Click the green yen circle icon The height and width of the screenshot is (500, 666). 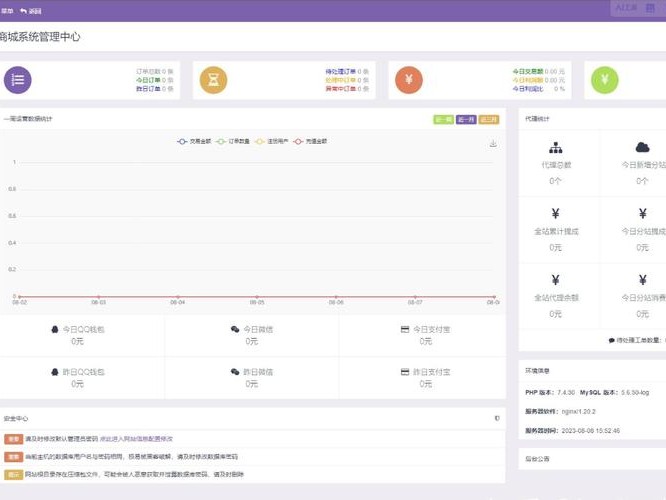pyautogui.click(x=604, y=80)
